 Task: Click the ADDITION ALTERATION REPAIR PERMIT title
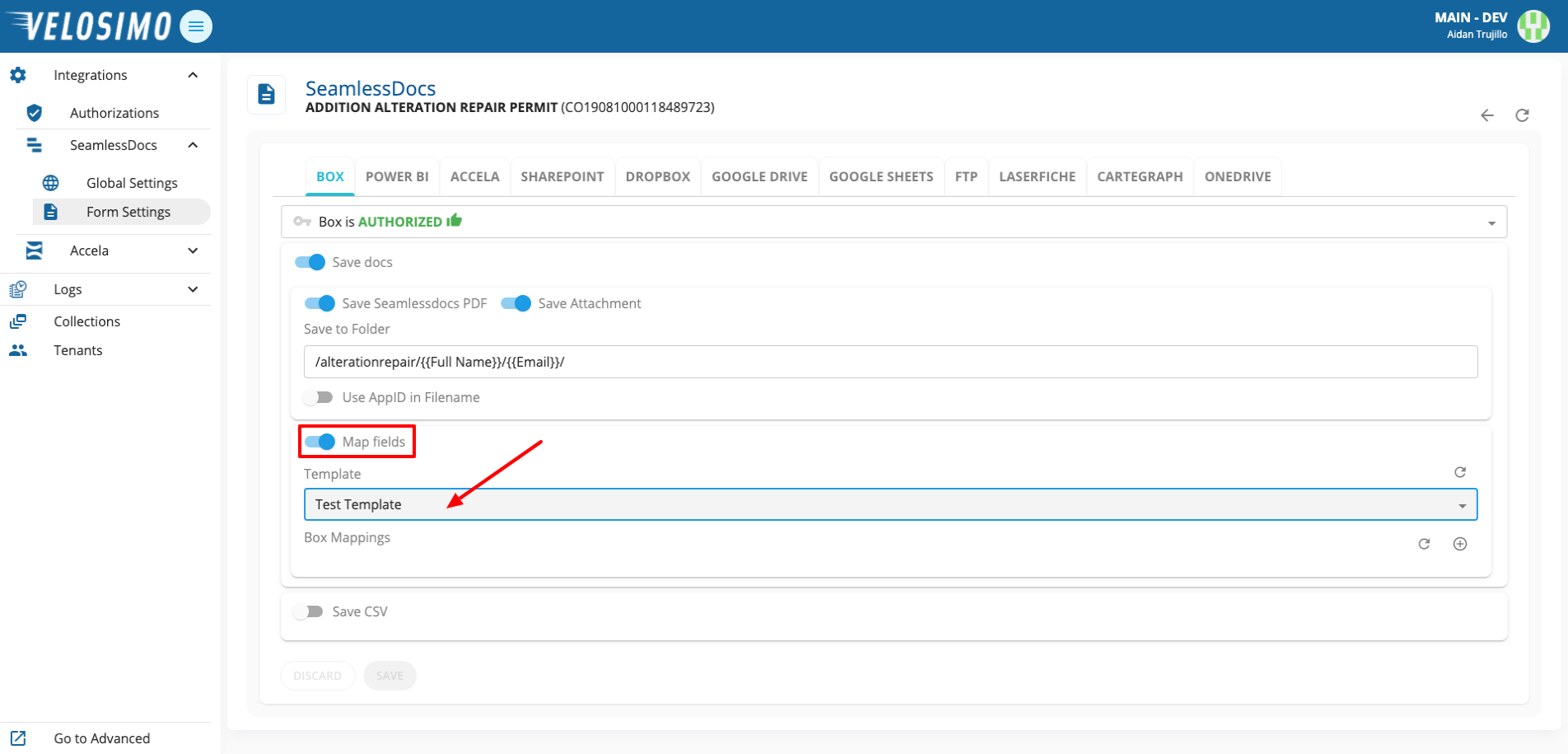(432, 107)
